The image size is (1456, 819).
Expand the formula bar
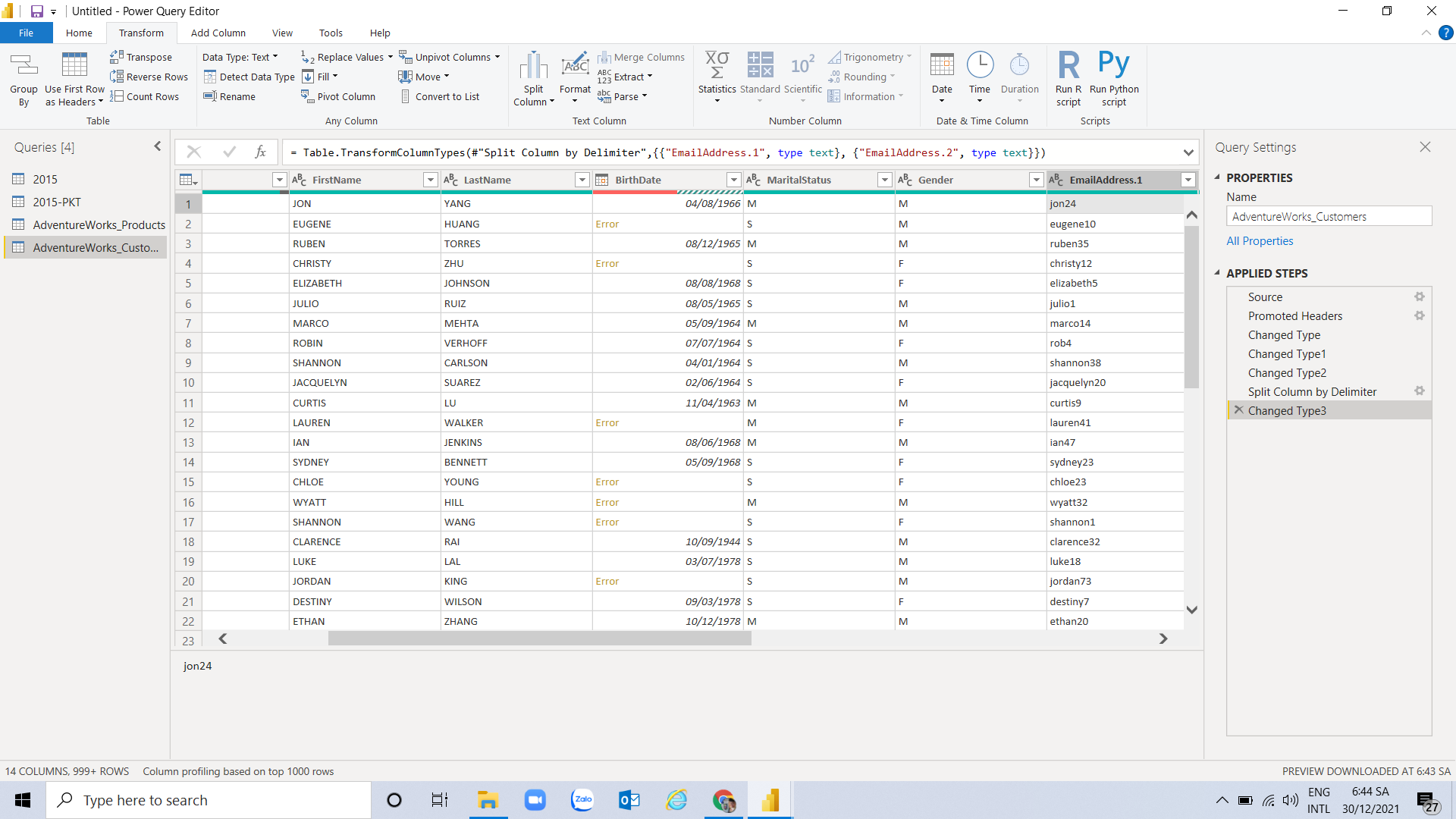click(1188, 152)
